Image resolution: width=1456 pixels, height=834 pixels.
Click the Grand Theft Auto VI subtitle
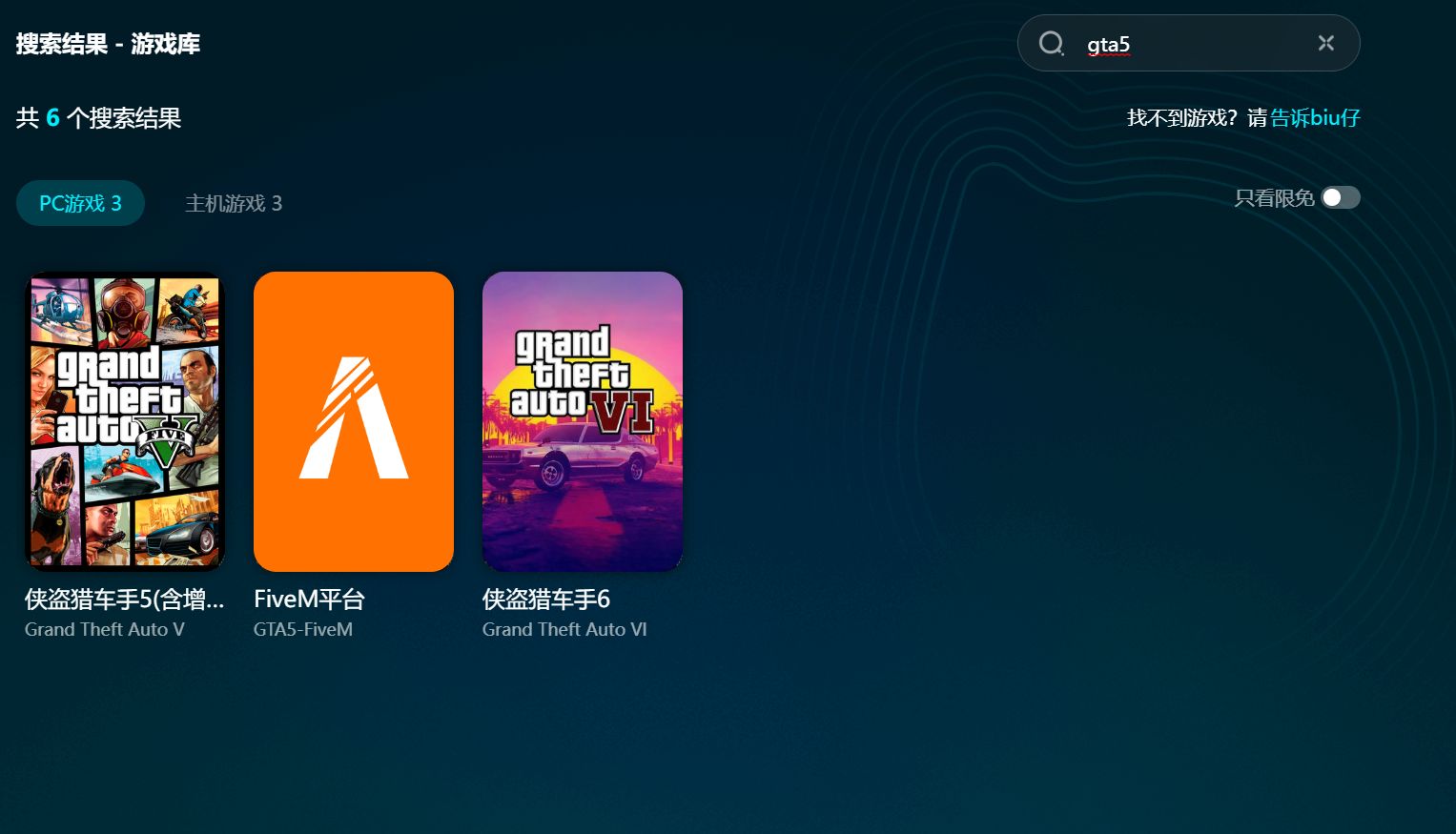point(564,629)
